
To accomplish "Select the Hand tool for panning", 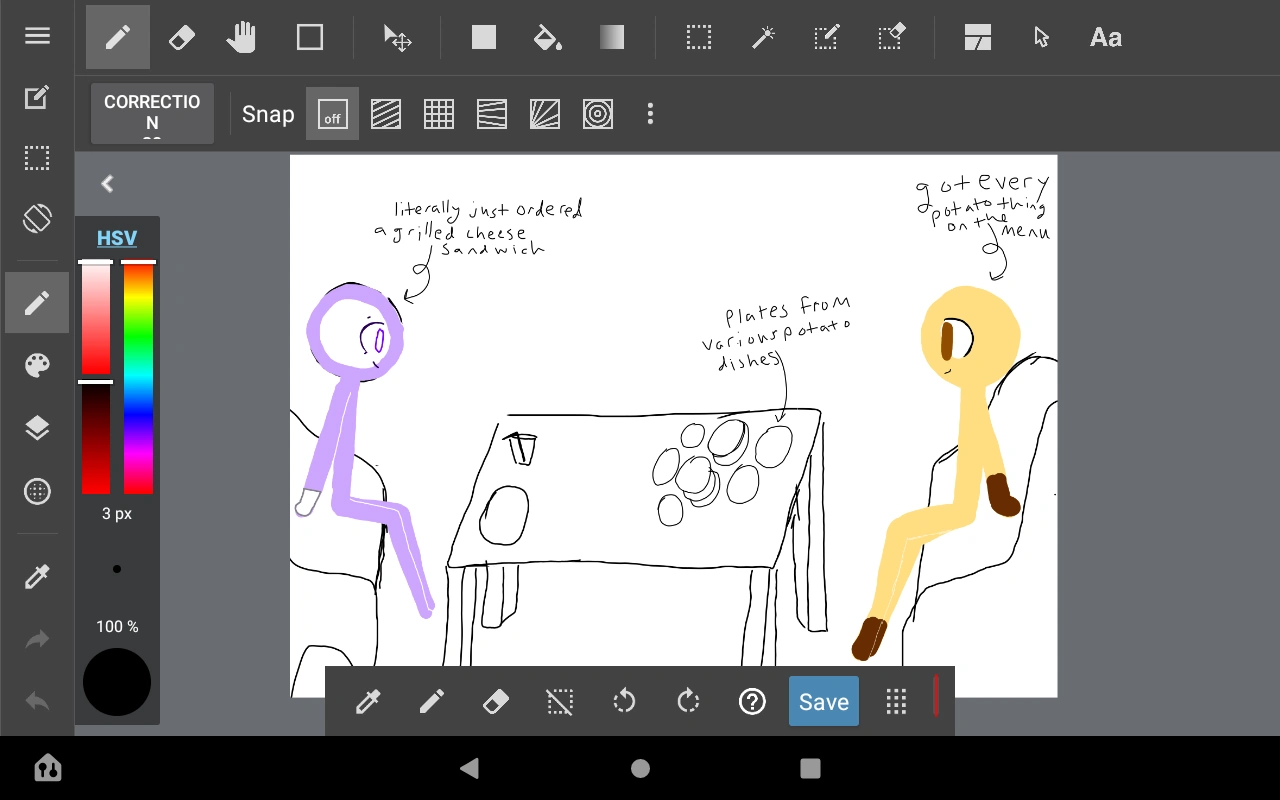I will (240, 37).
